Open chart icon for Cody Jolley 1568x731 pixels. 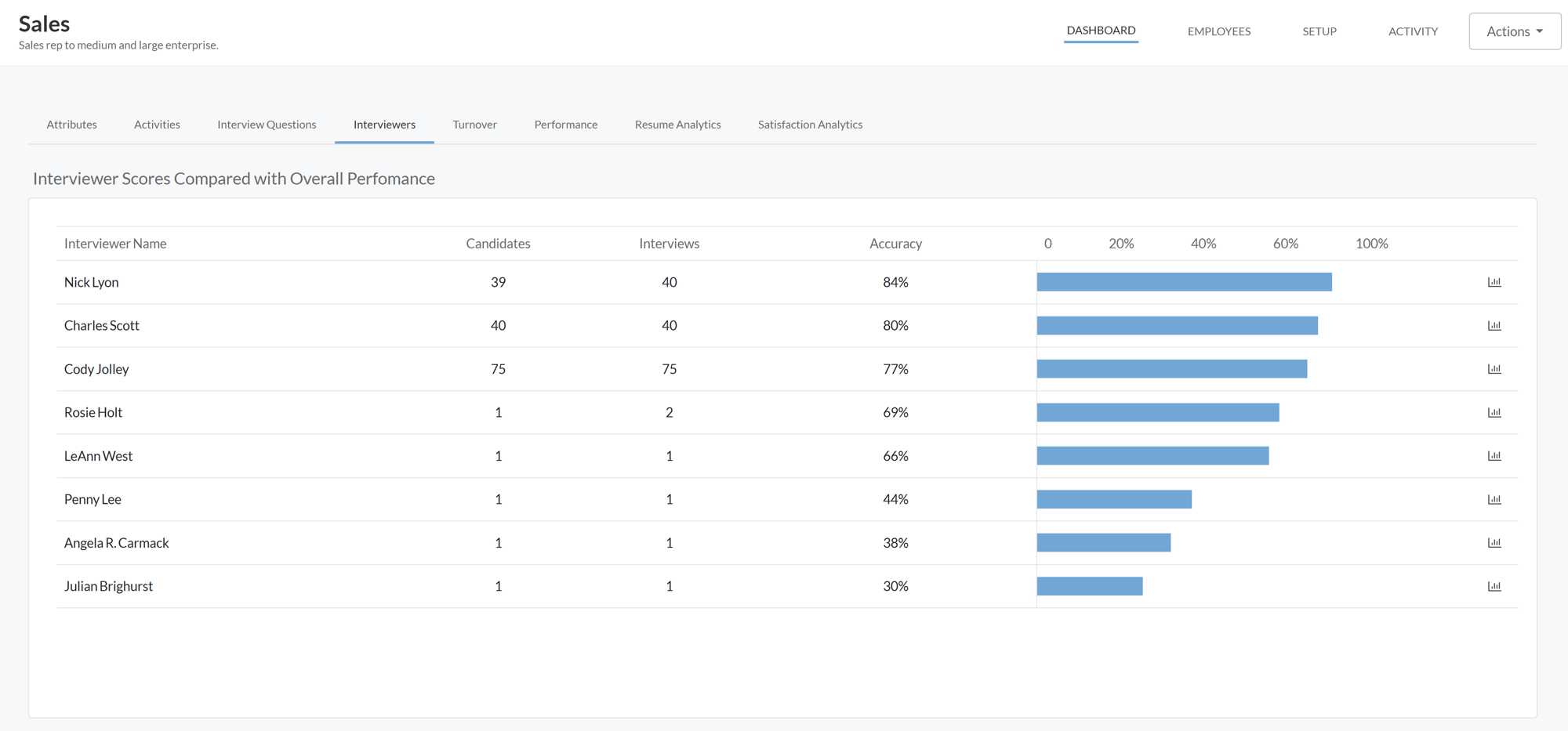click(x=1494, y=369)
